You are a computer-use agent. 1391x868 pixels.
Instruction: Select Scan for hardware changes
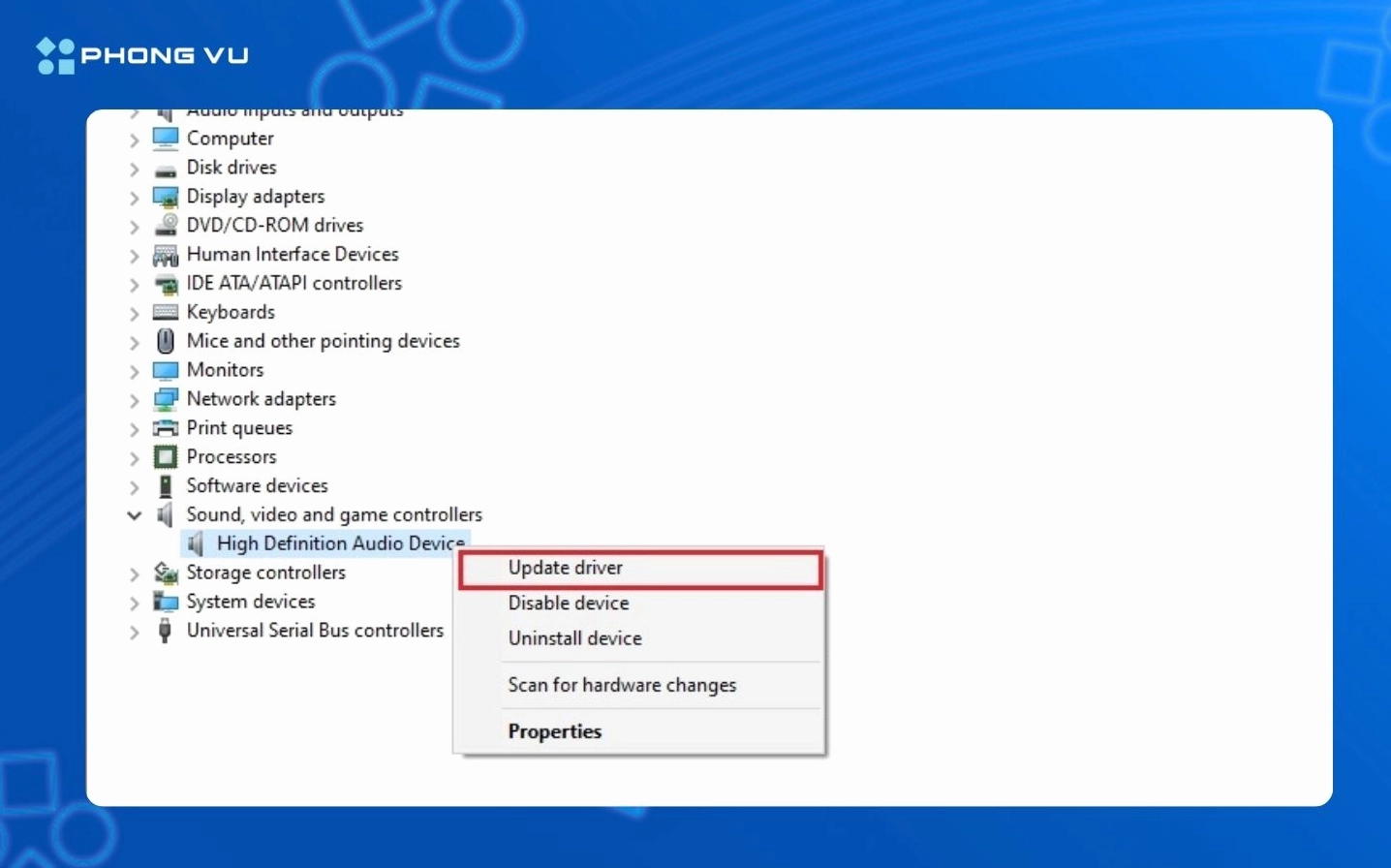point(640,685)
